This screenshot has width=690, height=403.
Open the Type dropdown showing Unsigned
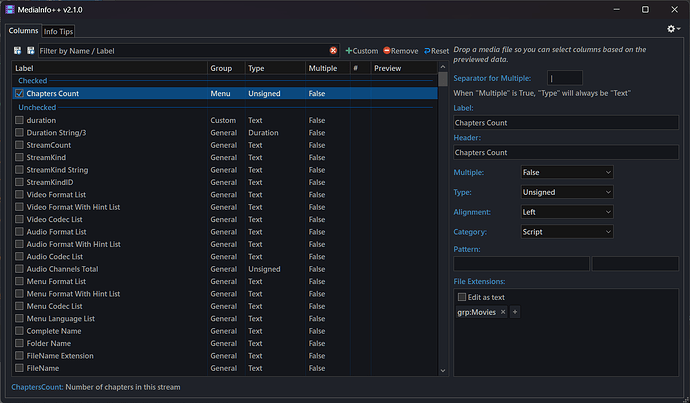(x=566, y=192)
